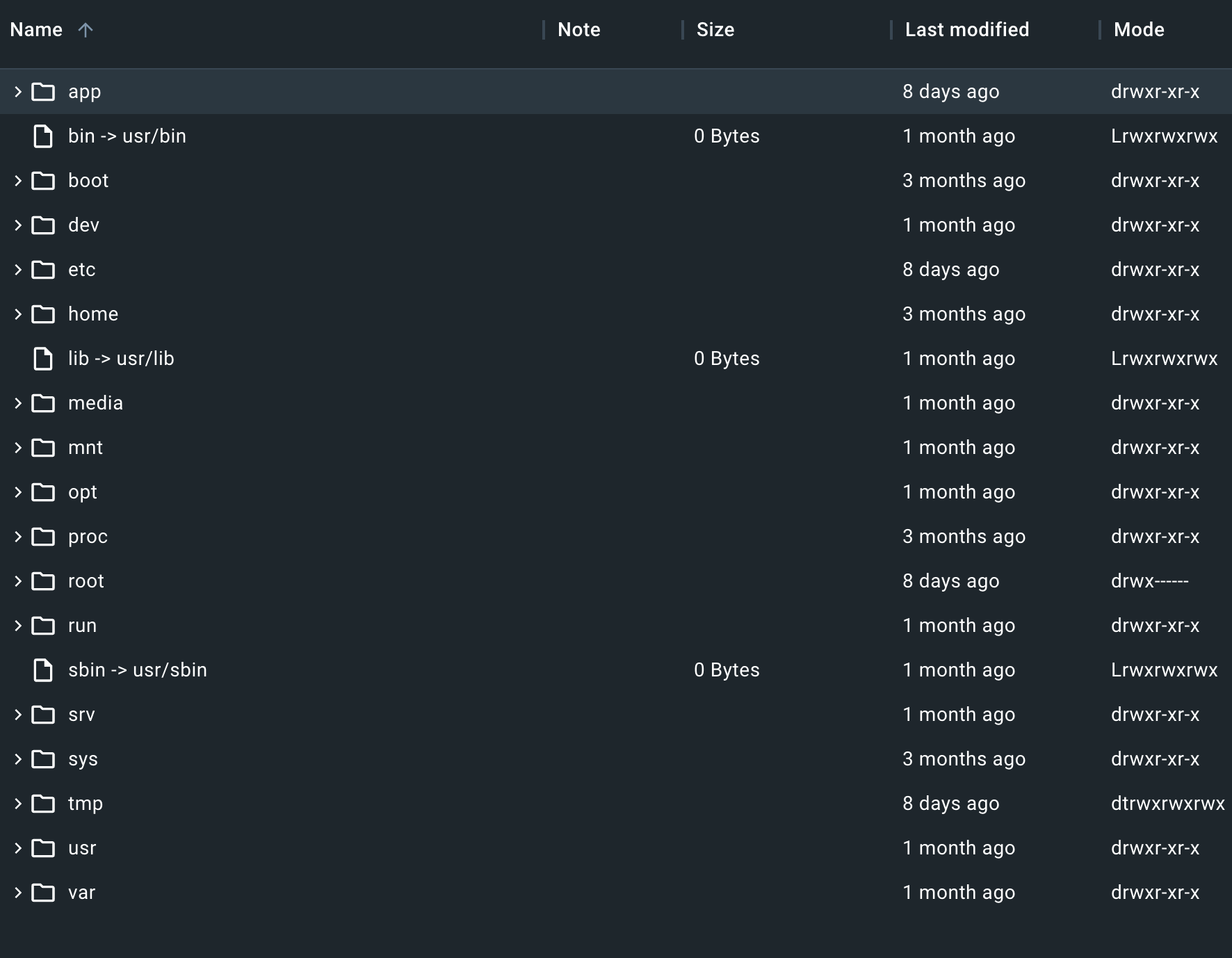Click the tmp folder icon
Screen dimensions: 1232x958
[43, 804]
